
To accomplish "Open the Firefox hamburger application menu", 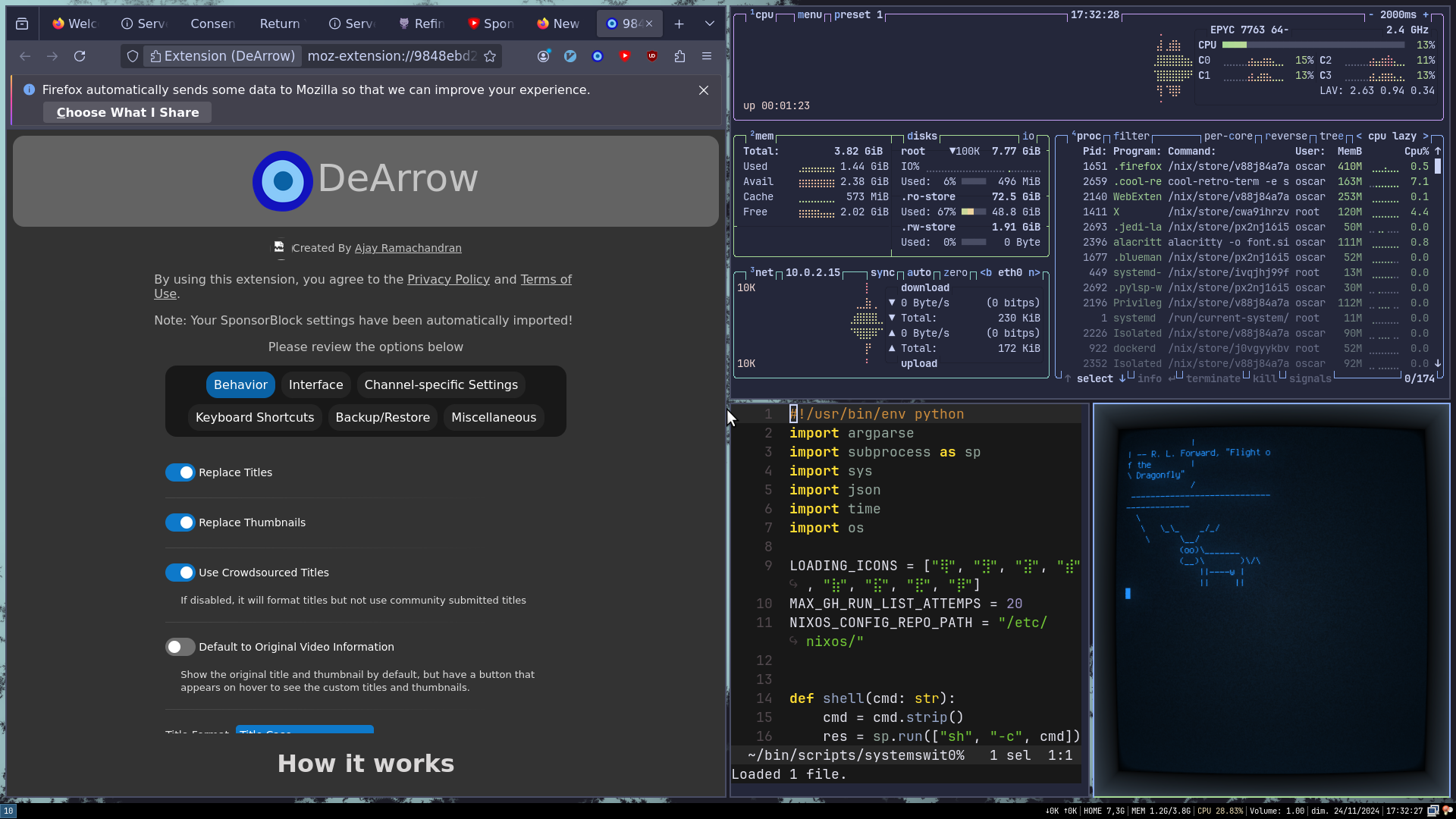I will tap(707, 56).
